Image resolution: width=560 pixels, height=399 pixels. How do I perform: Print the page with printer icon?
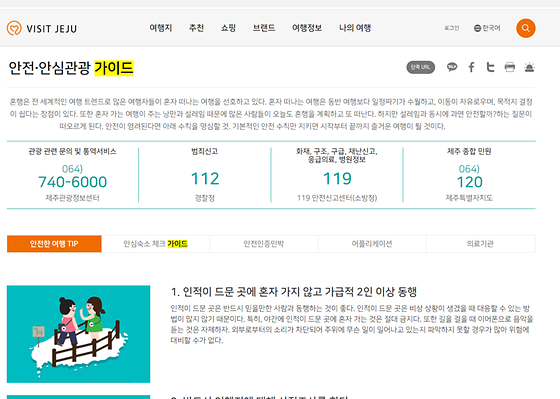(x=510, y=67)
